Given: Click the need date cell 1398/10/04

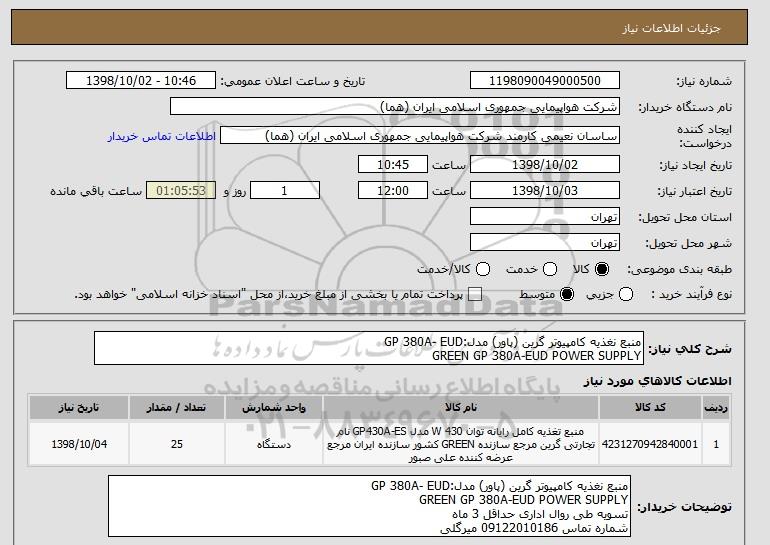Looking at the screenshot, I should pyautogui.click(x=79, y=444).
